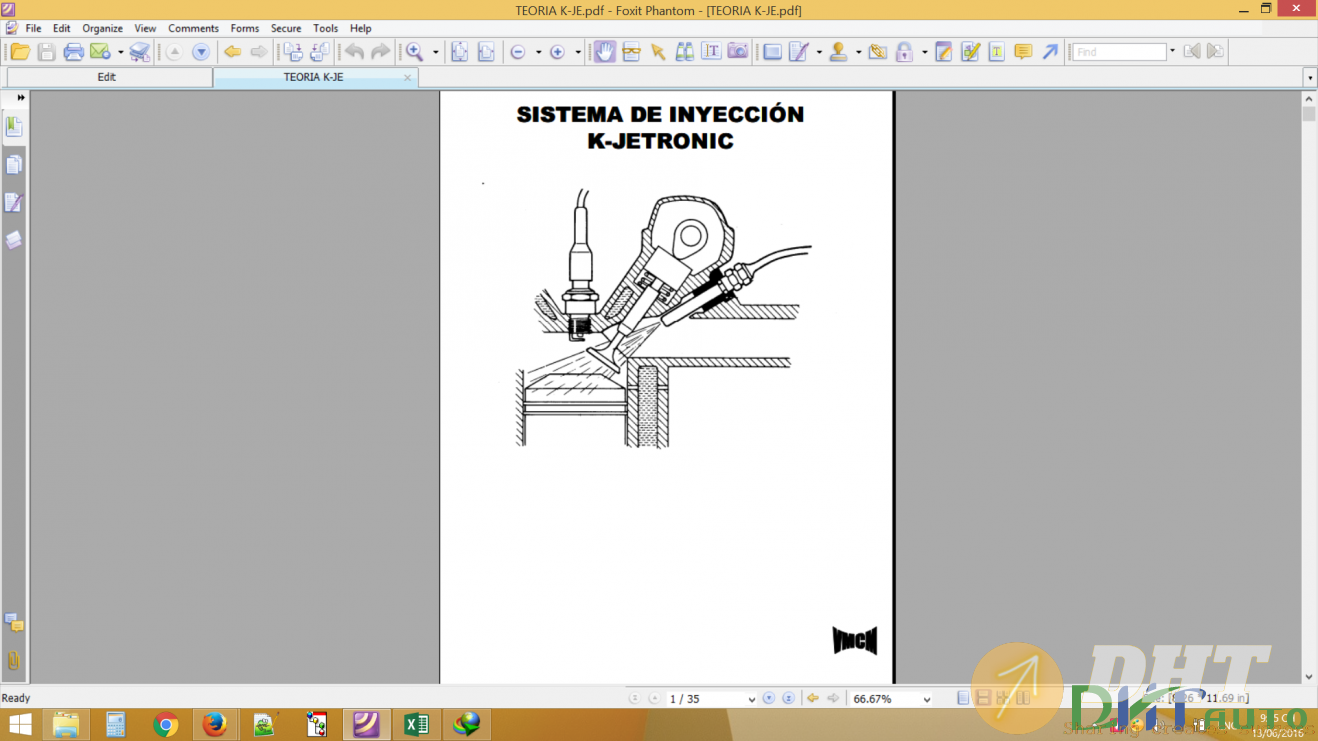Open the Zoom tool dropdown arrow
This screenshot has height=741, width=1318.
(435, 52)
